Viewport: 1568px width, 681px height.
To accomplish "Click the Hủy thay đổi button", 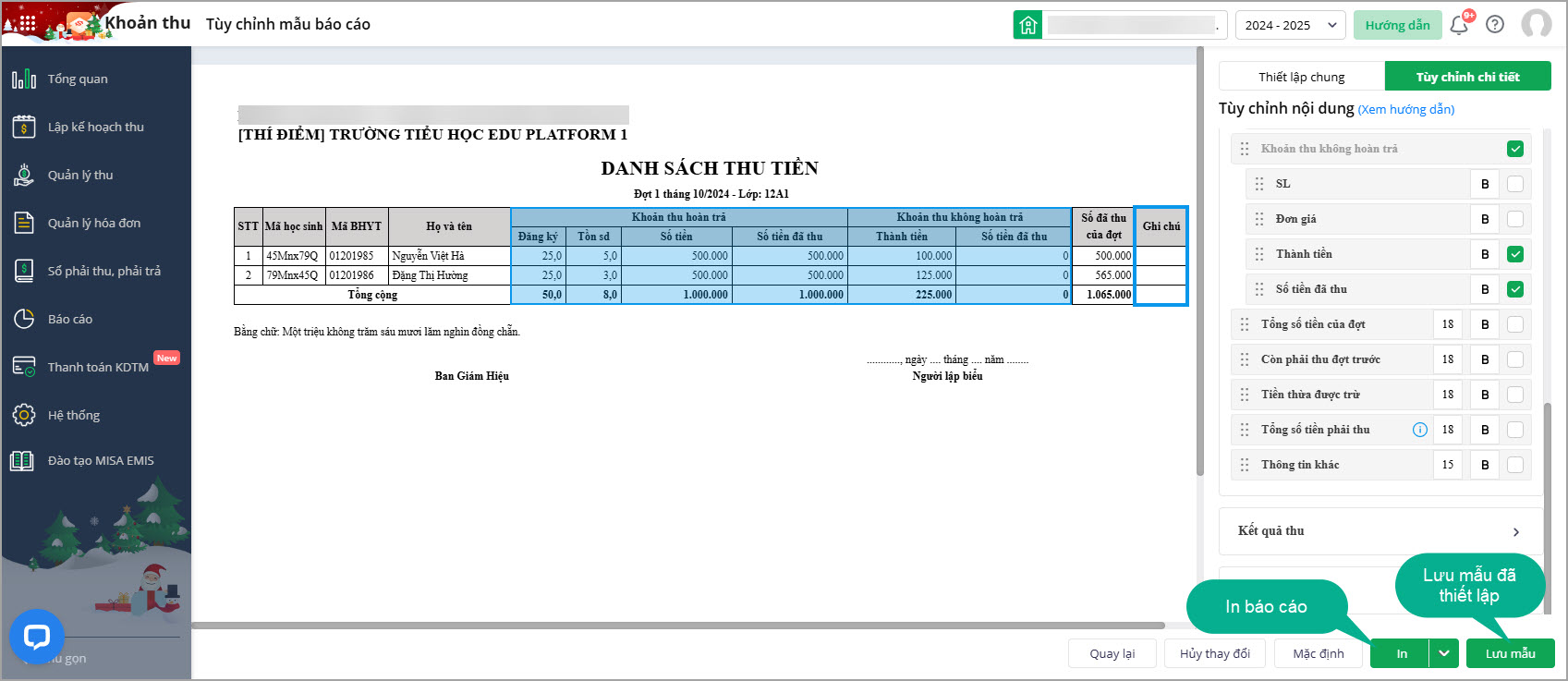I will [x=1215, y=653].
